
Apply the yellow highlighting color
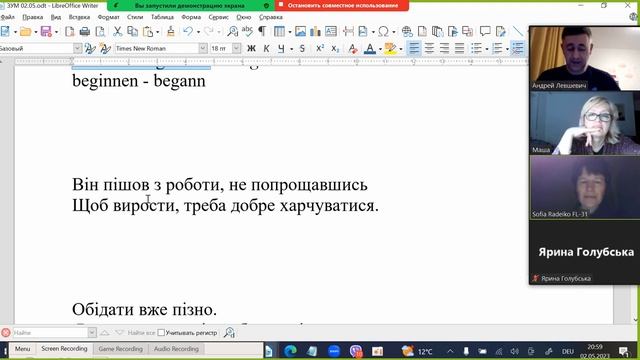point(391,49)
